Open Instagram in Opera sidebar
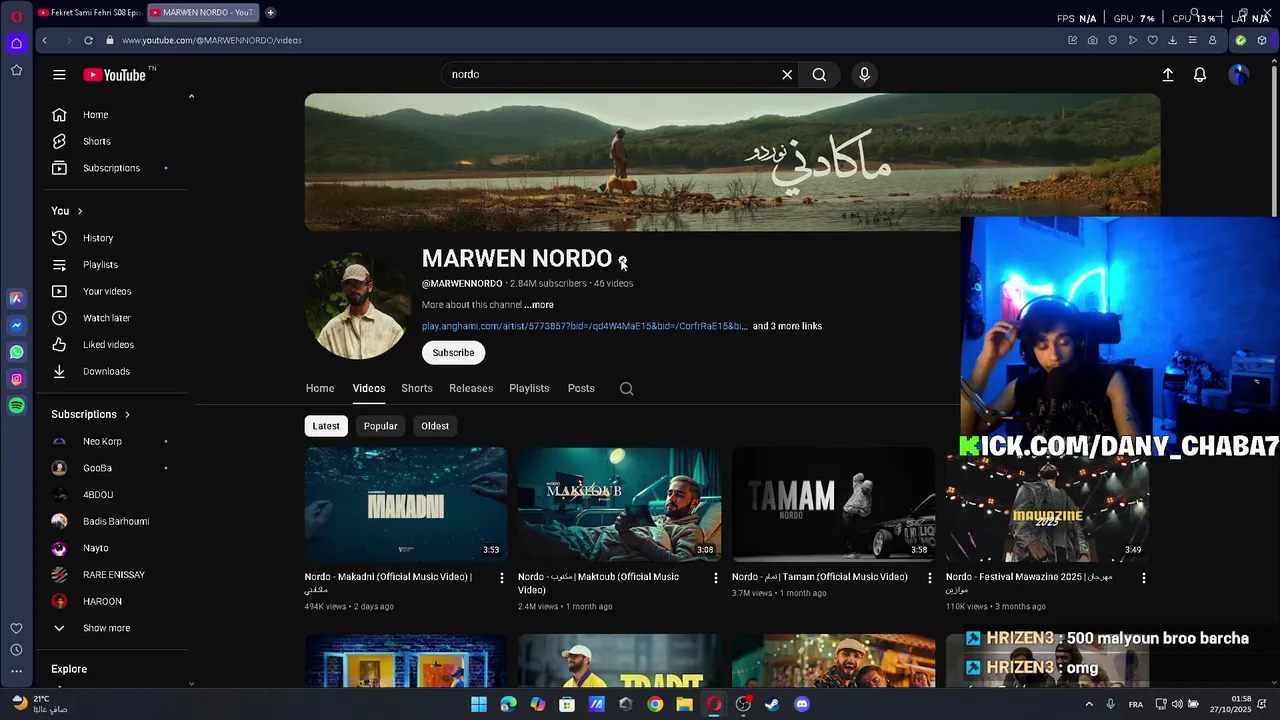Screen dimensions: 1280x720 pyautogui.click(x=16, y=379)
